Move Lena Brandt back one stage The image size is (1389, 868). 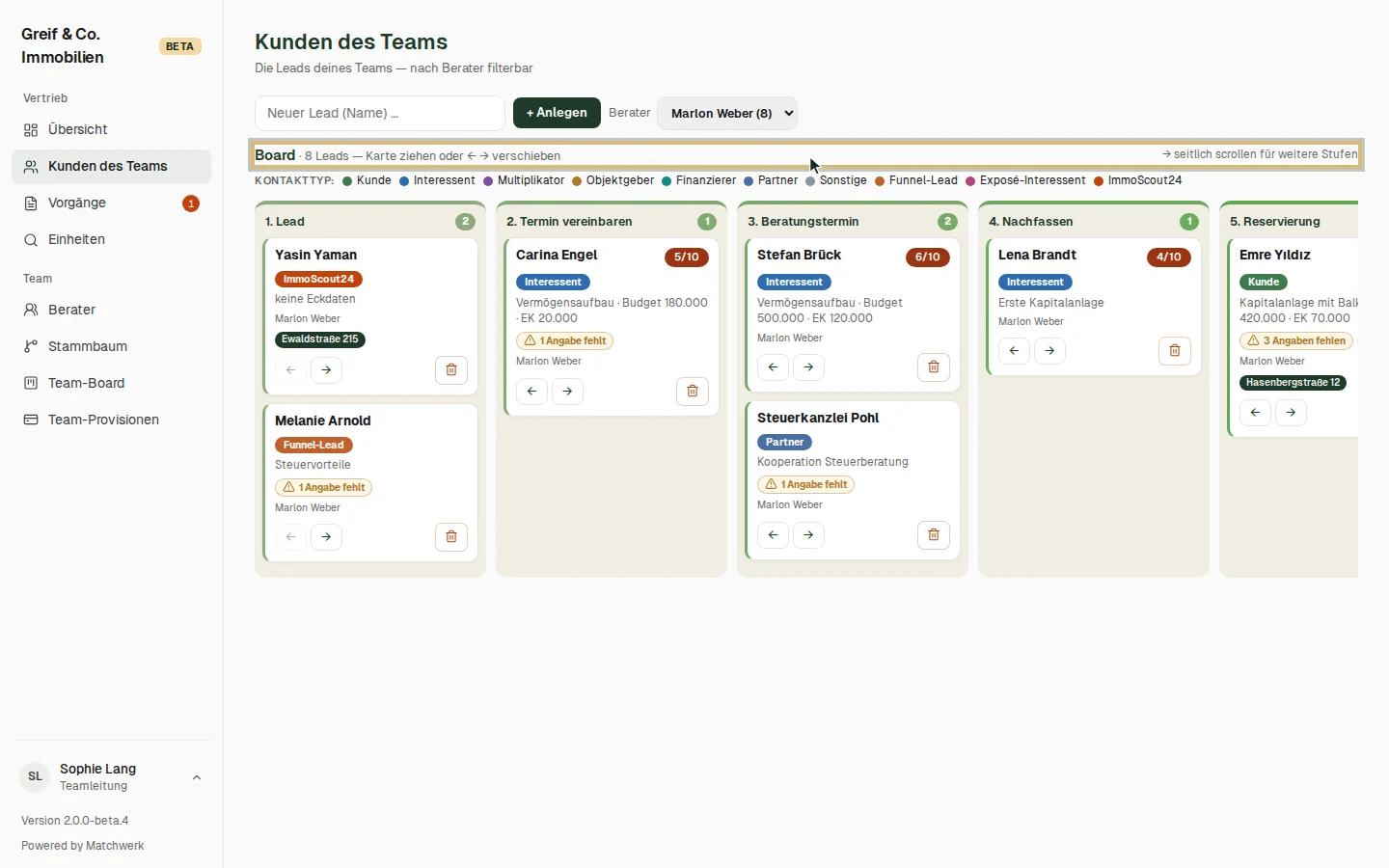(x=1015, y=351)
